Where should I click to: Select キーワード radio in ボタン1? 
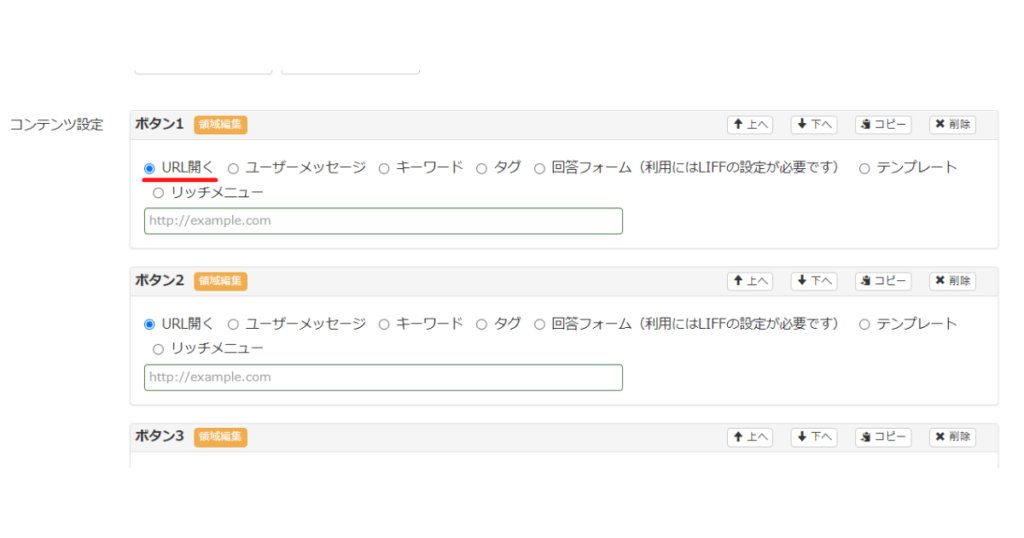(384, 168)
